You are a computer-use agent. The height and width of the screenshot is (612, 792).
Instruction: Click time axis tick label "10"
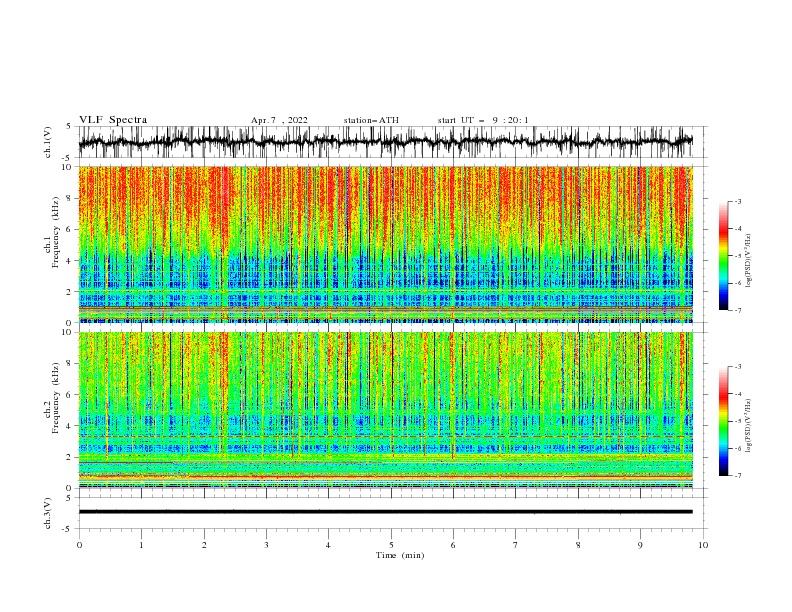click(x=703, y=545)
